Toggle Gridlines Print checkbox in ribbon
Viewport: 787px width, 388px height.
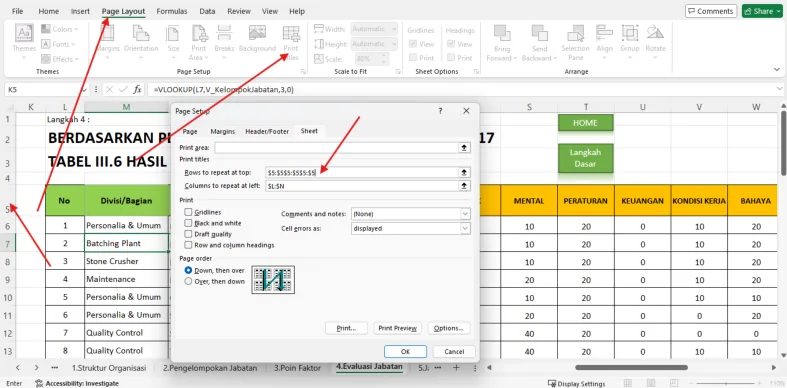[x=413, y=58]
